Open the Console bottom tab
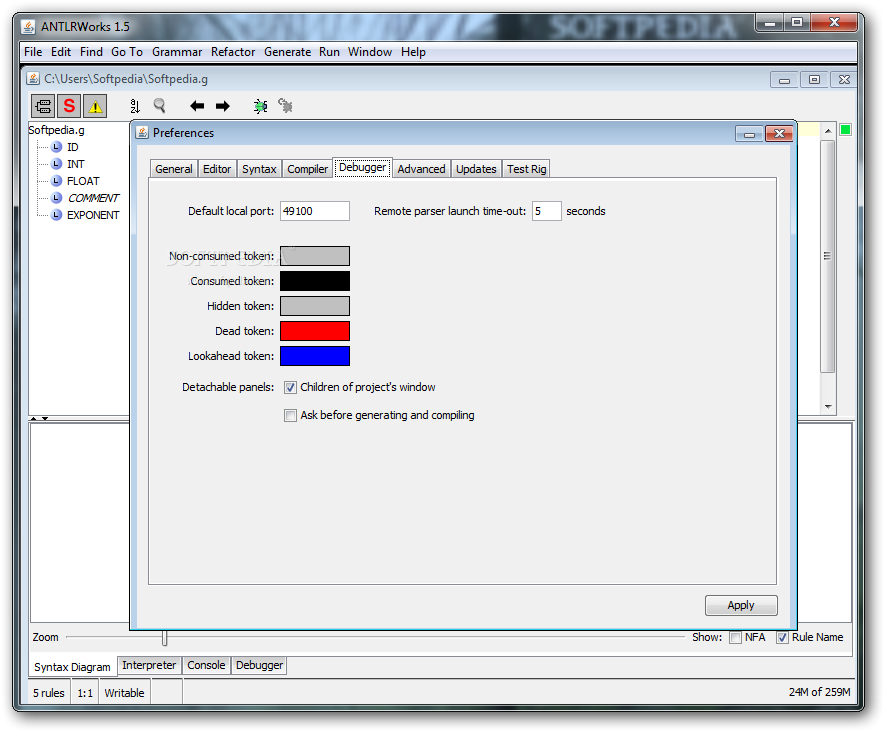Image resolution: width=885 pixels, height=732 pixels. click(206, 665)
